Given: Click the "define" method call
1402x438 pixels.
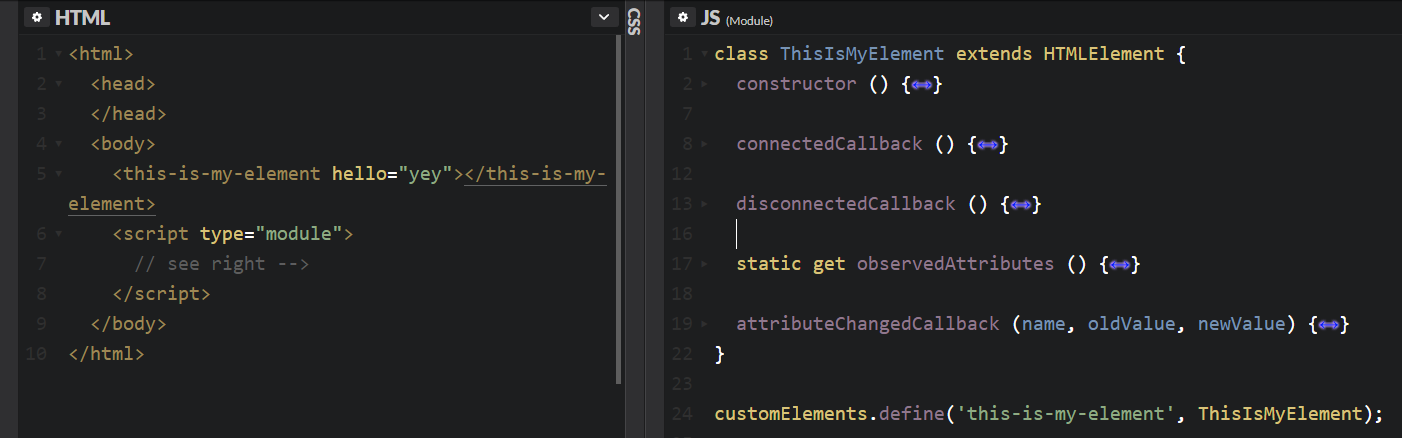Looking at the screenshot, I should pos(912,414).
